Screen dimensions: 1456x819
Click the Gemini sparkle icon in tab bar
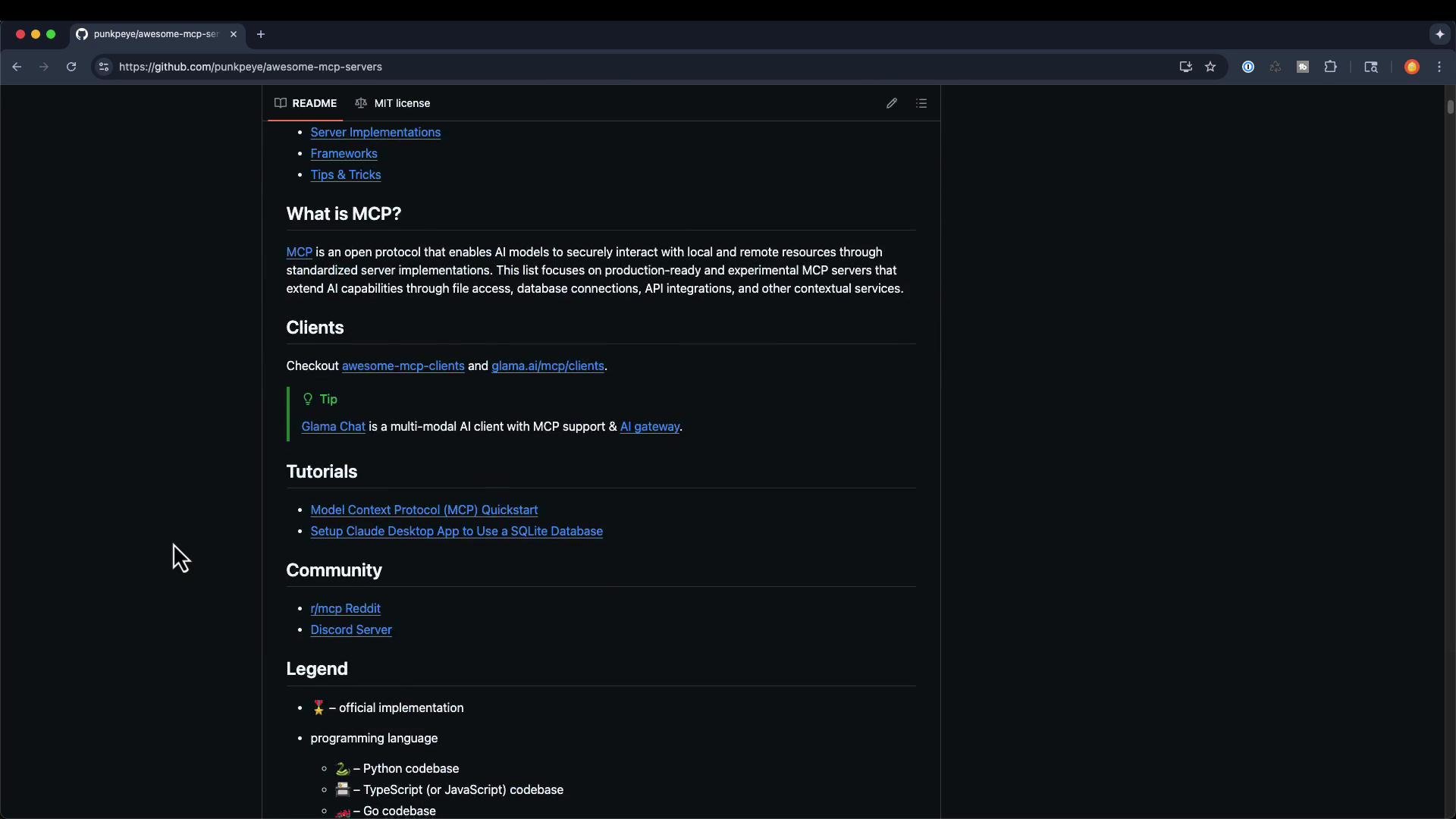pyautogui.click(x=1439, y=34)
